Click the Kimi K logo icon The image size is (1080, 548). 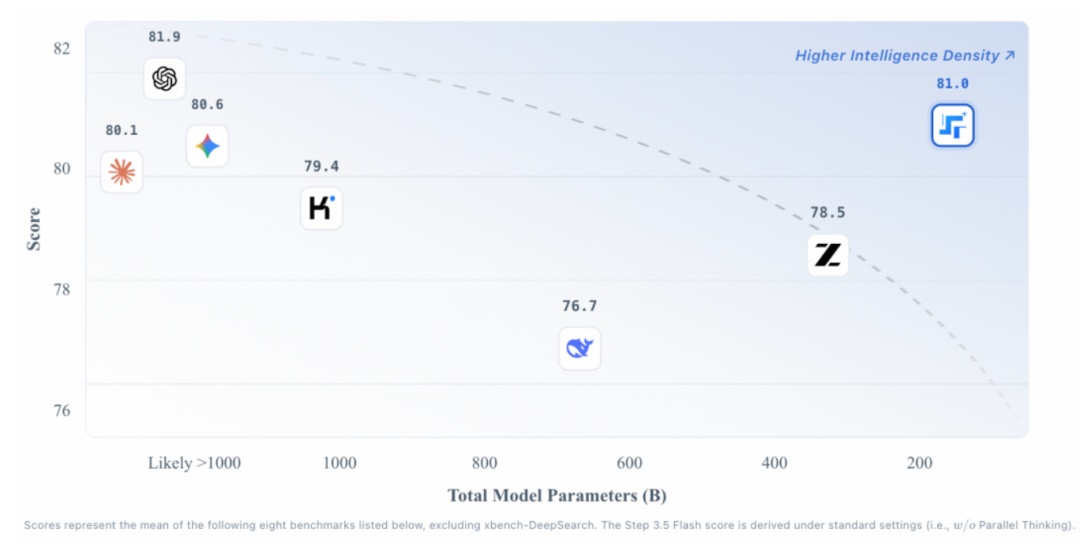pos(321,208)
